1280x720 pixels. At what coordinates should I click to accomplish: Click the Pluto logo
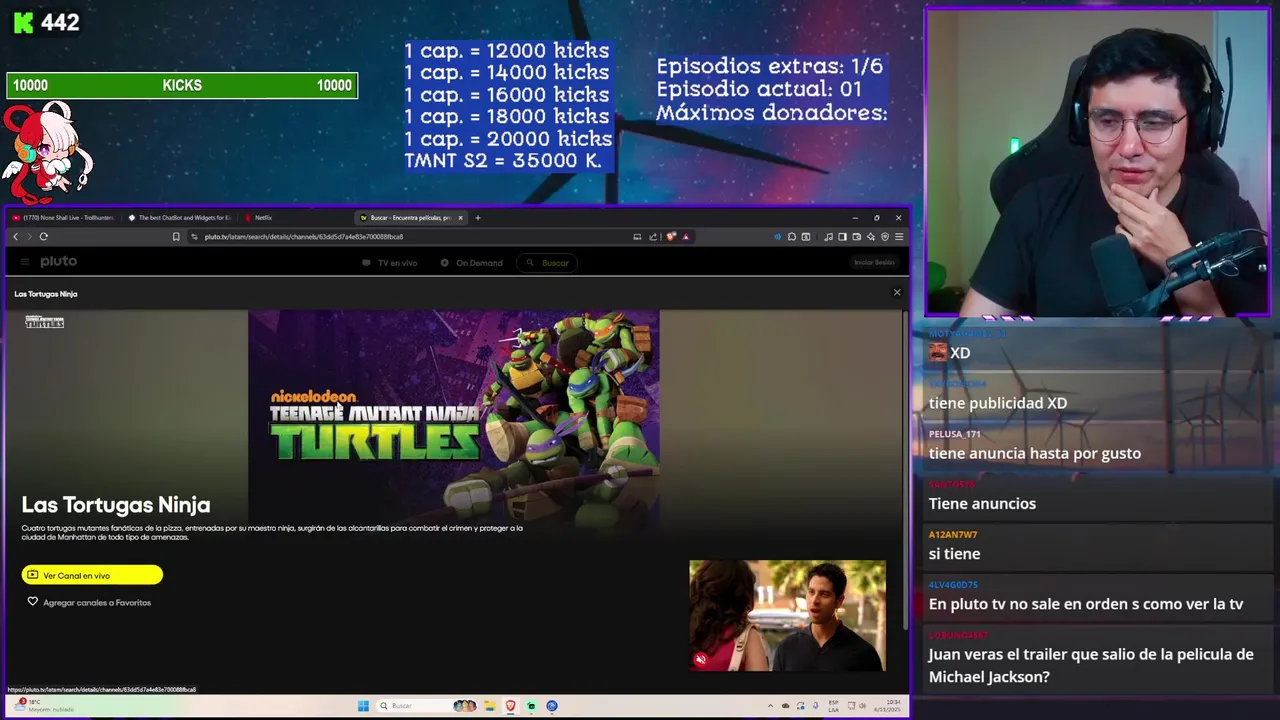[58, 261]
